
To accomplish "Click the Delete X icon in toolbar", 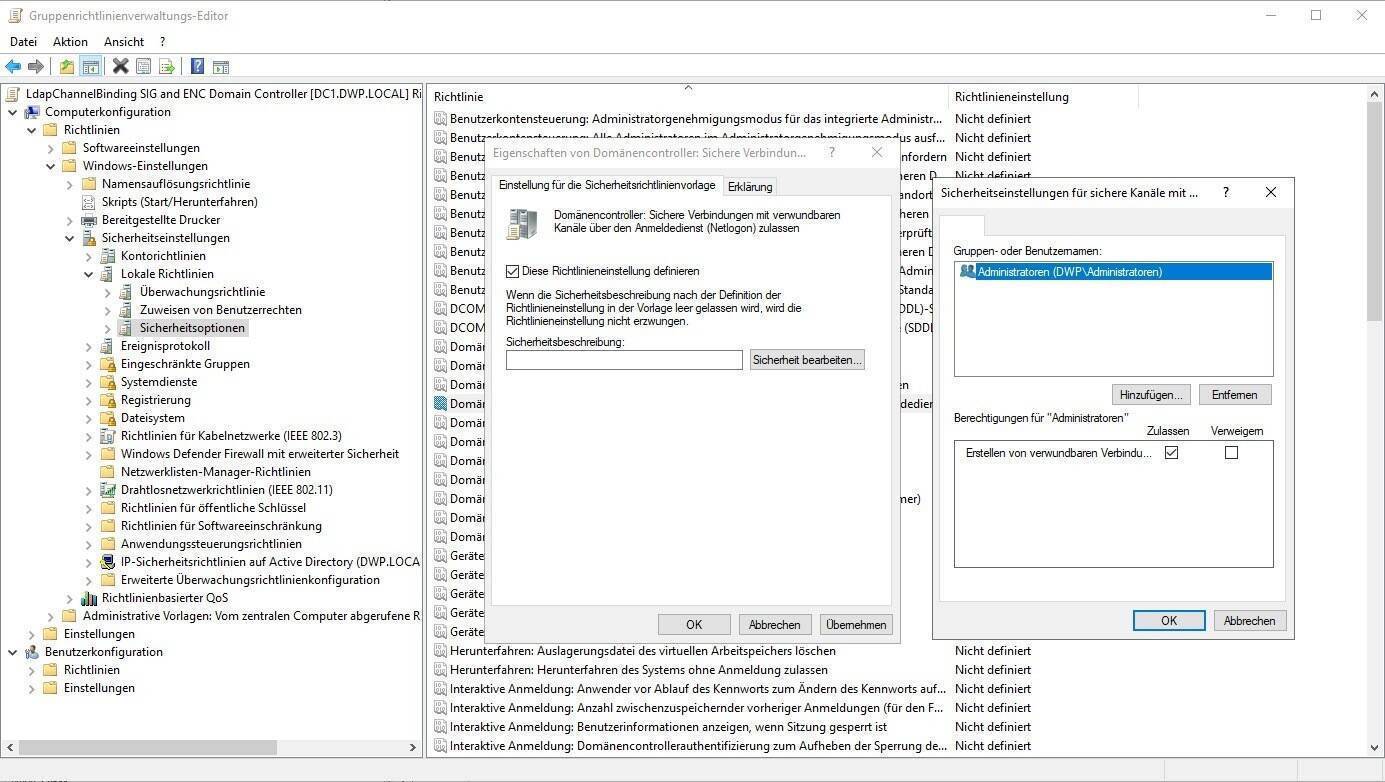I will [120, 67].
